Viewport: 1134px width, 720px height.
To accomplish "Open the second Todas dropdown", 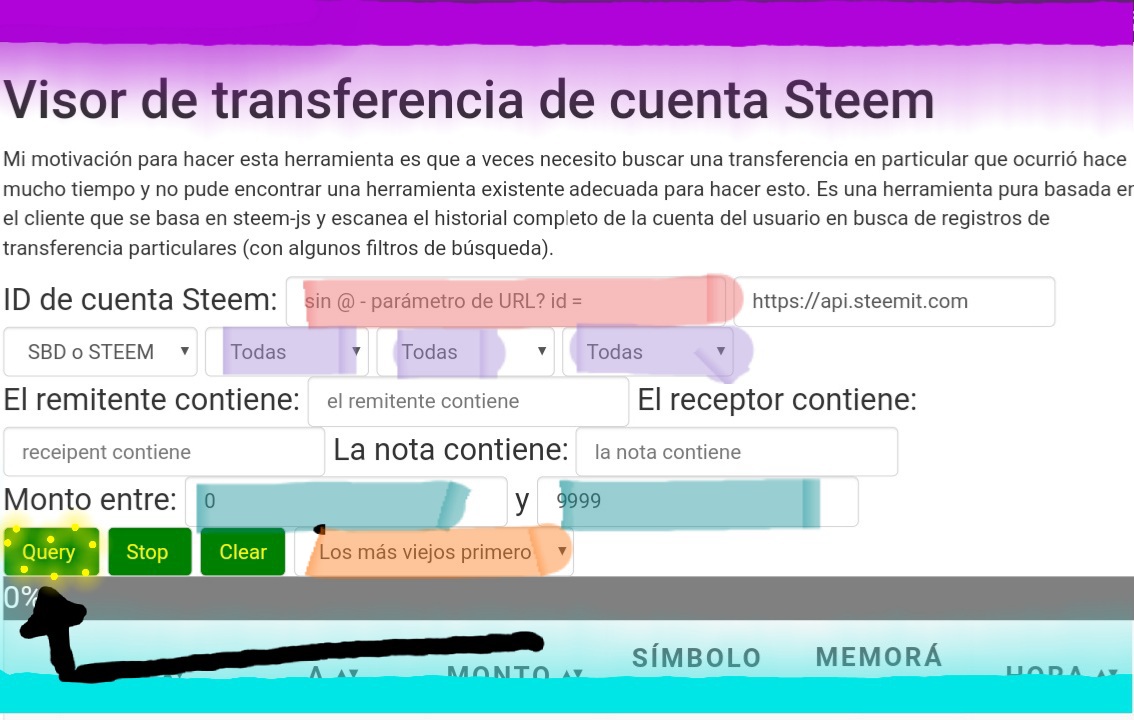I will point(465,351).
